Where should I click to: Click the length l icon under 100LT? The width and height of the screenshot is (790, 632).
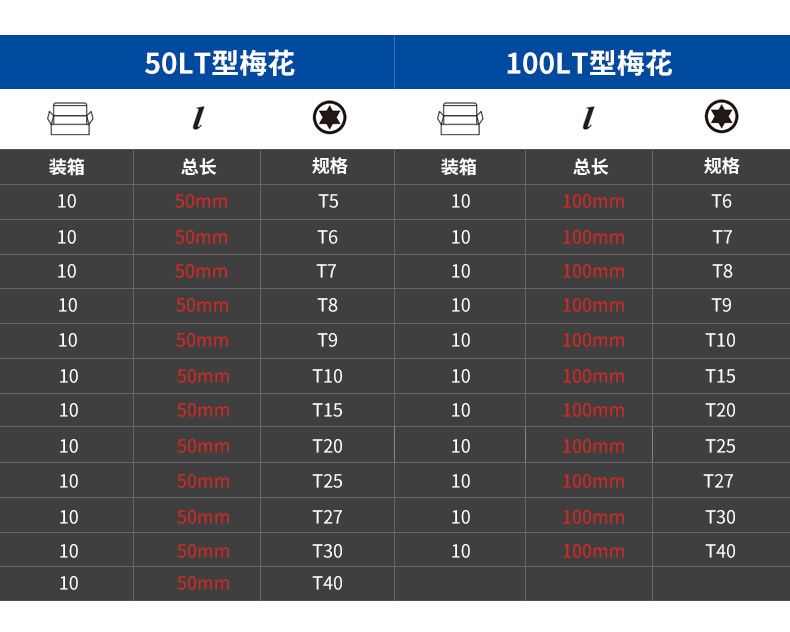[x=588, y=118]
